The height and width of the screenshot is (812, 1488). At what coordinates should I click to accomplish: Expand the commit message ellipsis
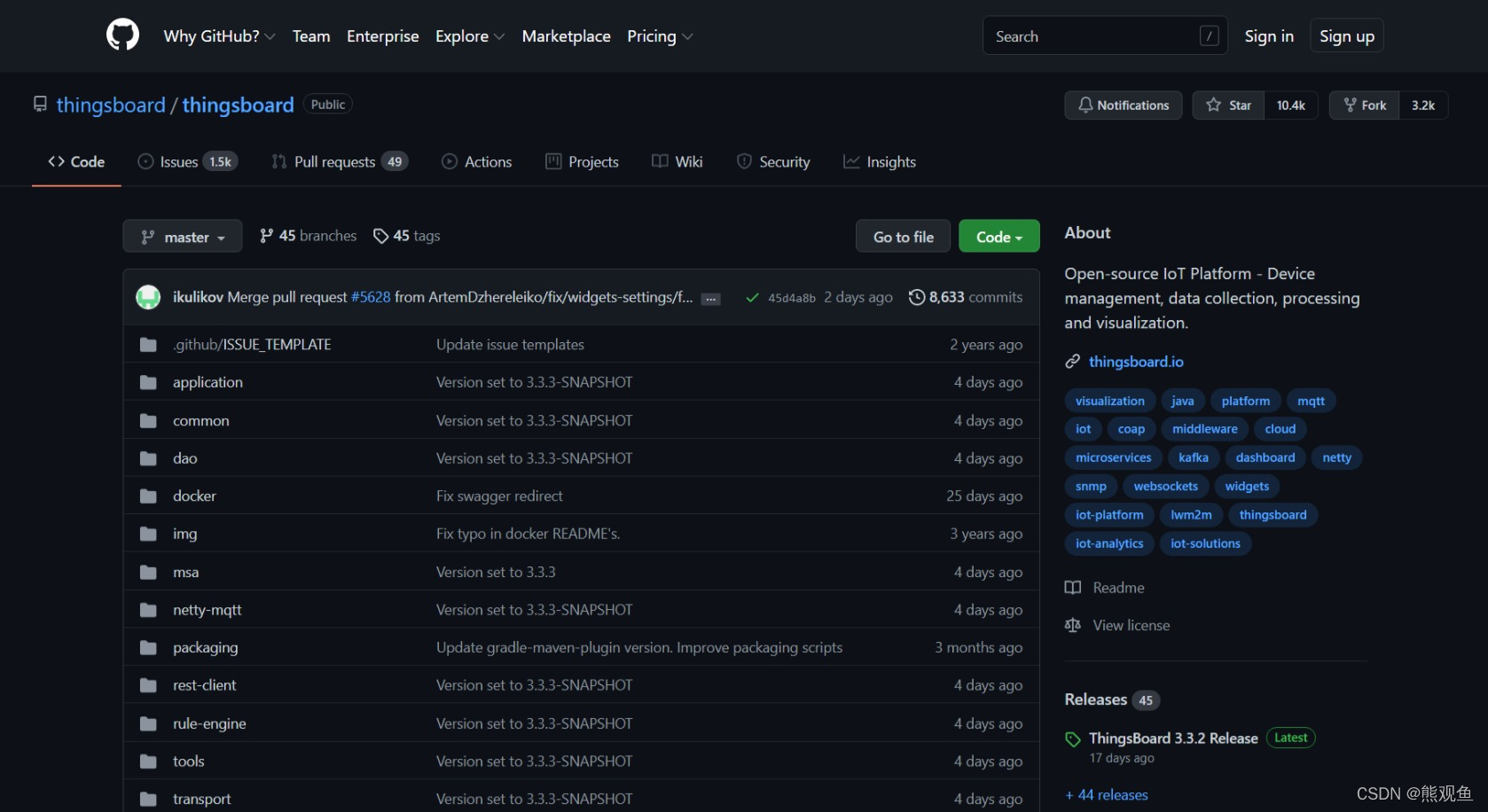[710, 299]
